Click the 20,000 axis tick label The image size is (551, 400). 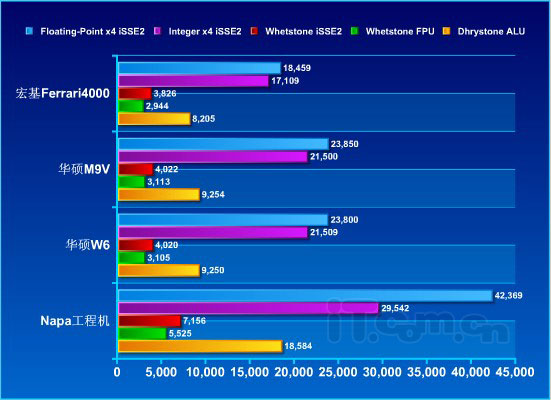(293, 372)
